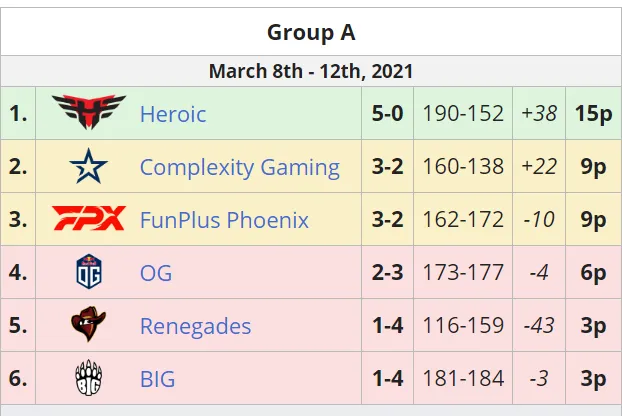Select the 160-138 round score cell

point(463,166)
